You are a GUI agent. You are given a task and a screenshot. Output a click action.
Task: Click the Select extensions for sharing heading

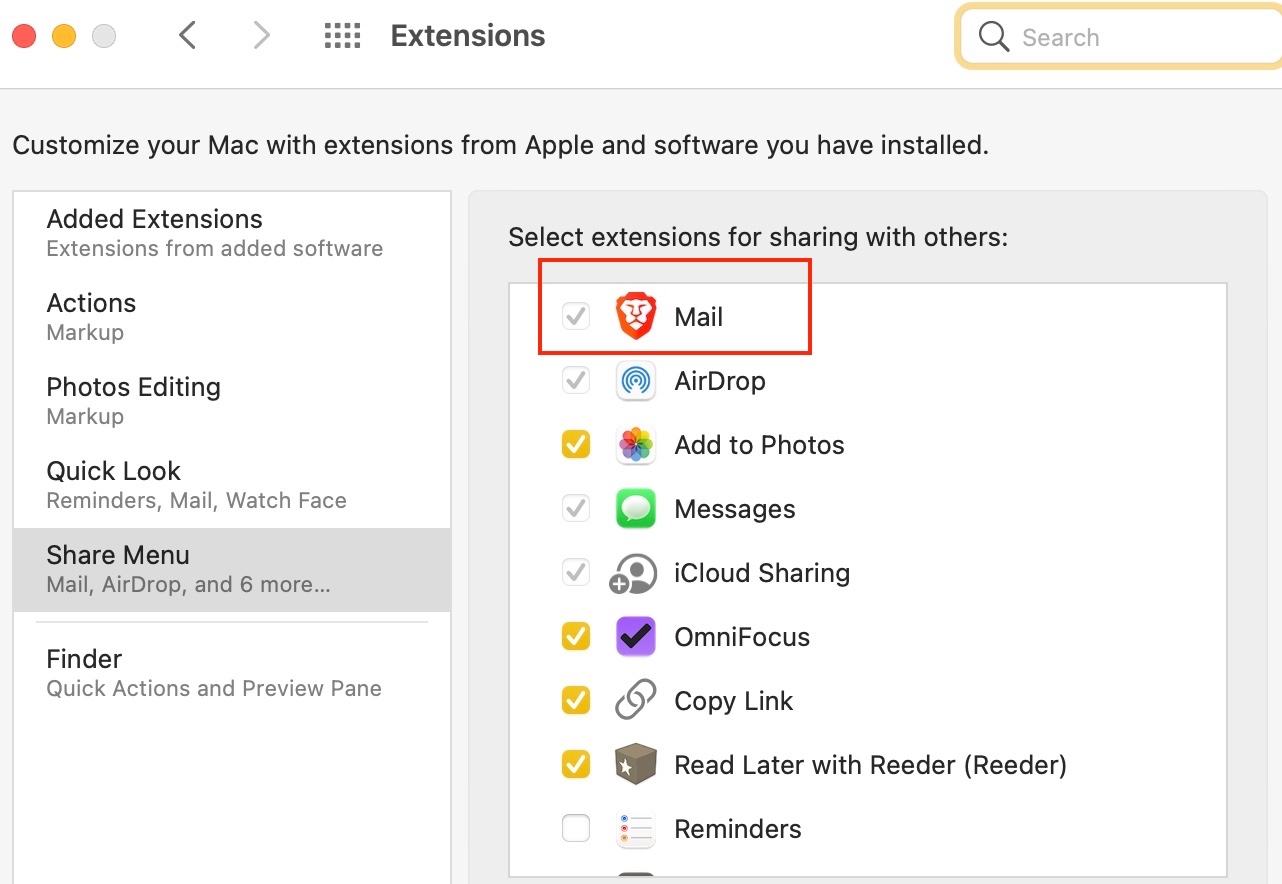(x=758, y=237)
